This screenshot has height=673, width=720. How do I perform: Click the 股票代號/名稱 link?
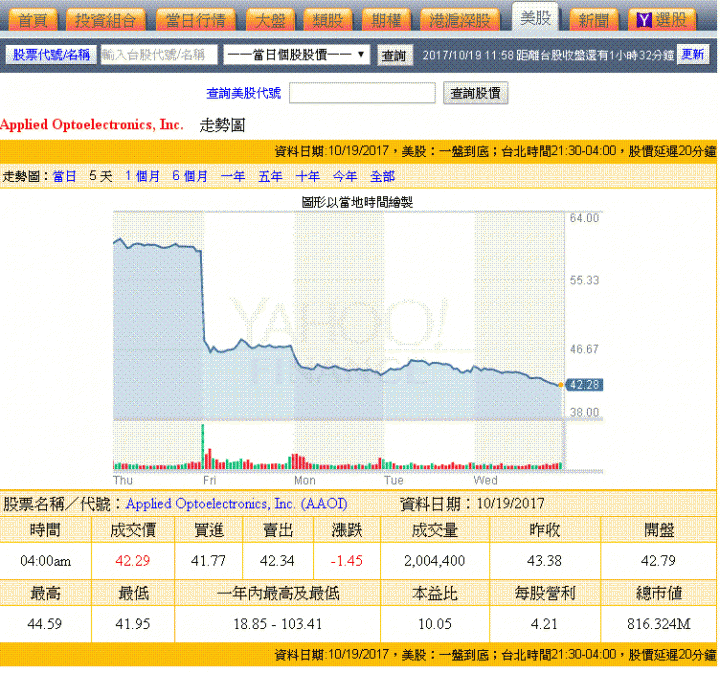[51, 55]
